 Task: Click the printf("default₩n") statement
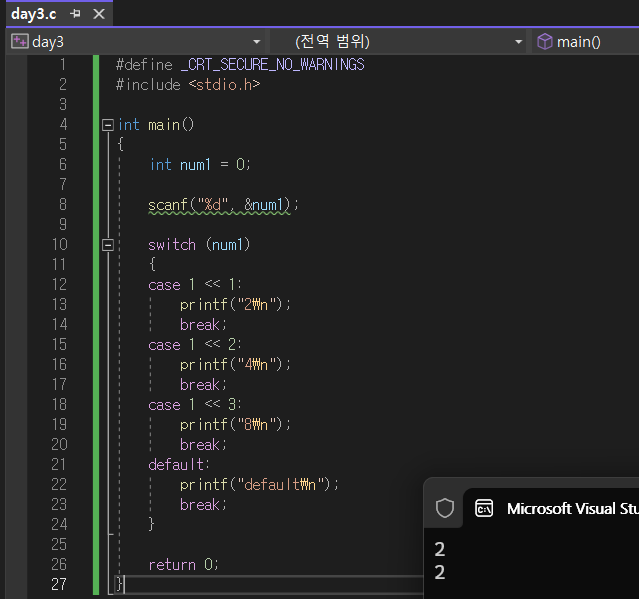click(x=259, y=484)
